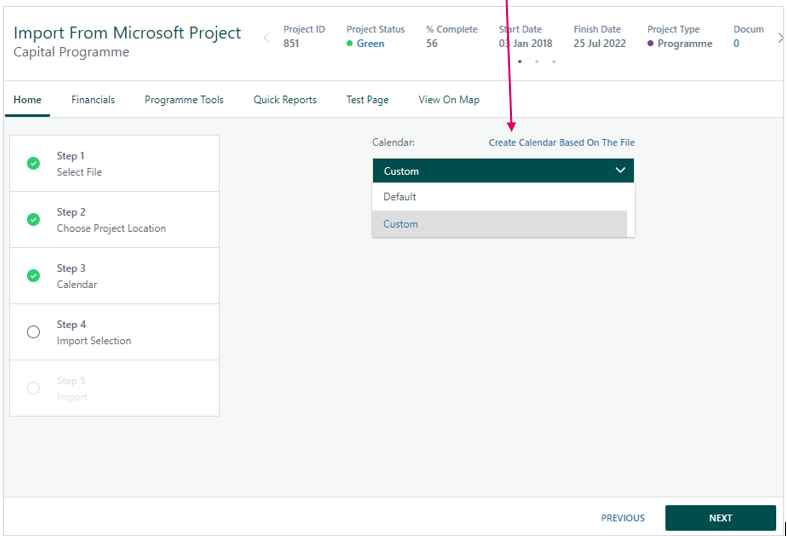
Task: Select the second header pagination dot
Action: click(x=537, y=62)
